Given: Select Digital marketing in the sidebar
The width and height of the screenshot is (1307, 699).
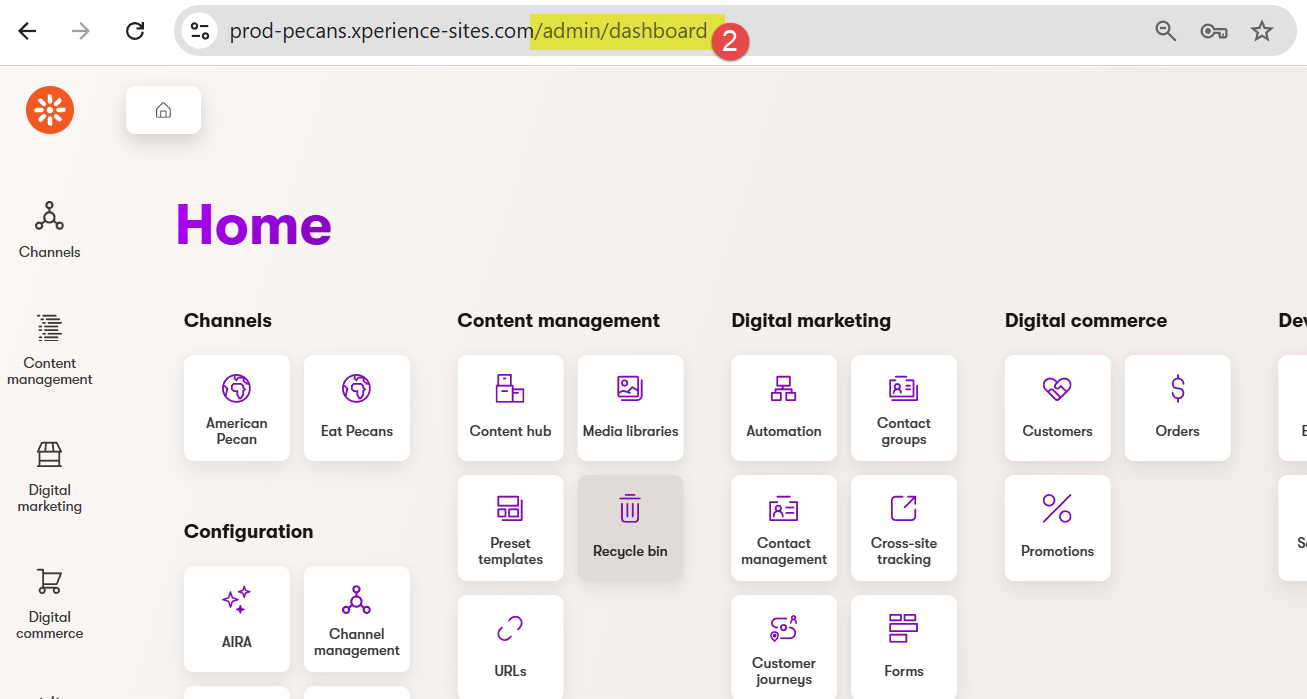Looking at the screenshot, I should (50, 476).
